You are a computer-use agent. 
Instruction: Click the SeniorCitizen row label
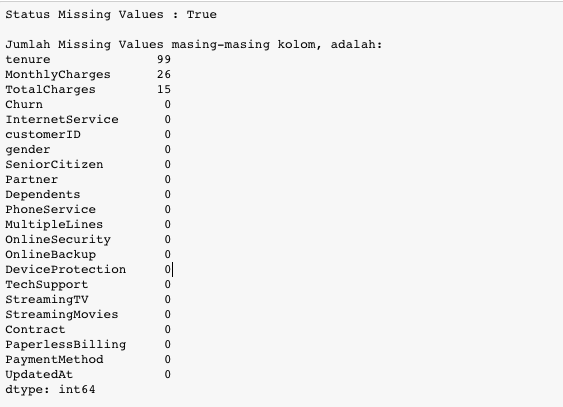(54, 164)
